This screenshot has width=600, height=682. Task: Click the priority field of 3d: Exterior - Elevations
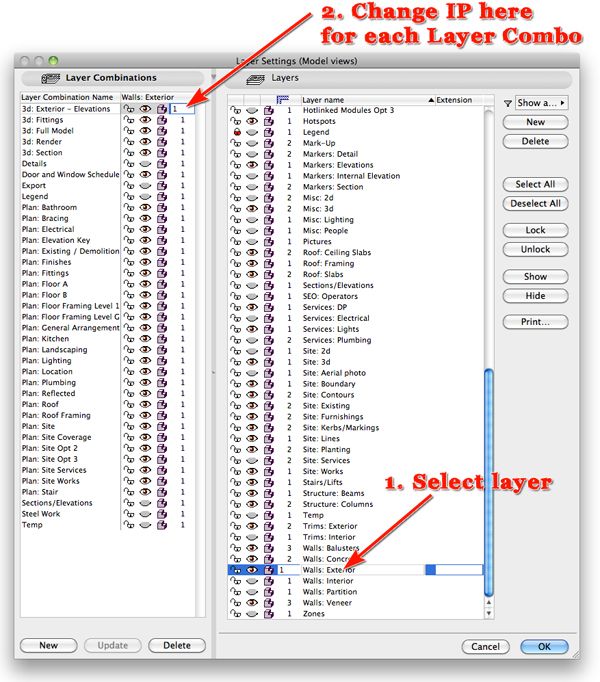(182, 109)
